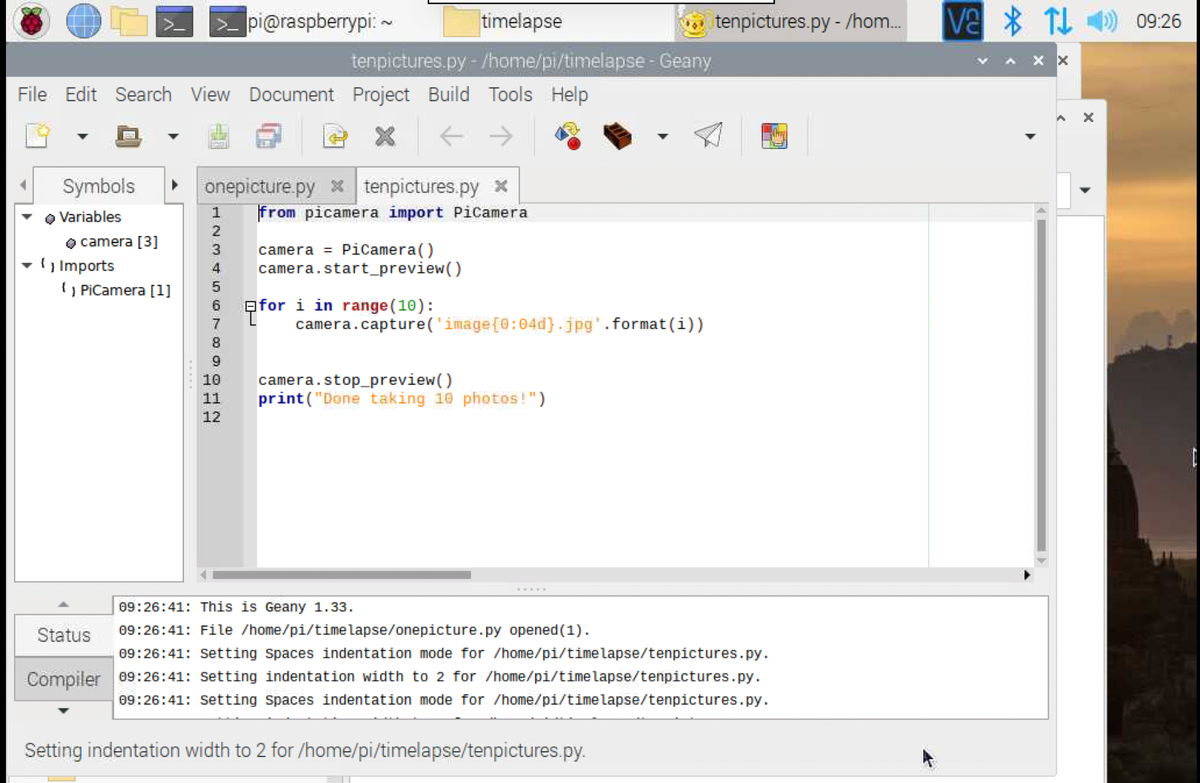Switch to the onepicture.py tab
1200x783 pixels.
tap(259, 187)
